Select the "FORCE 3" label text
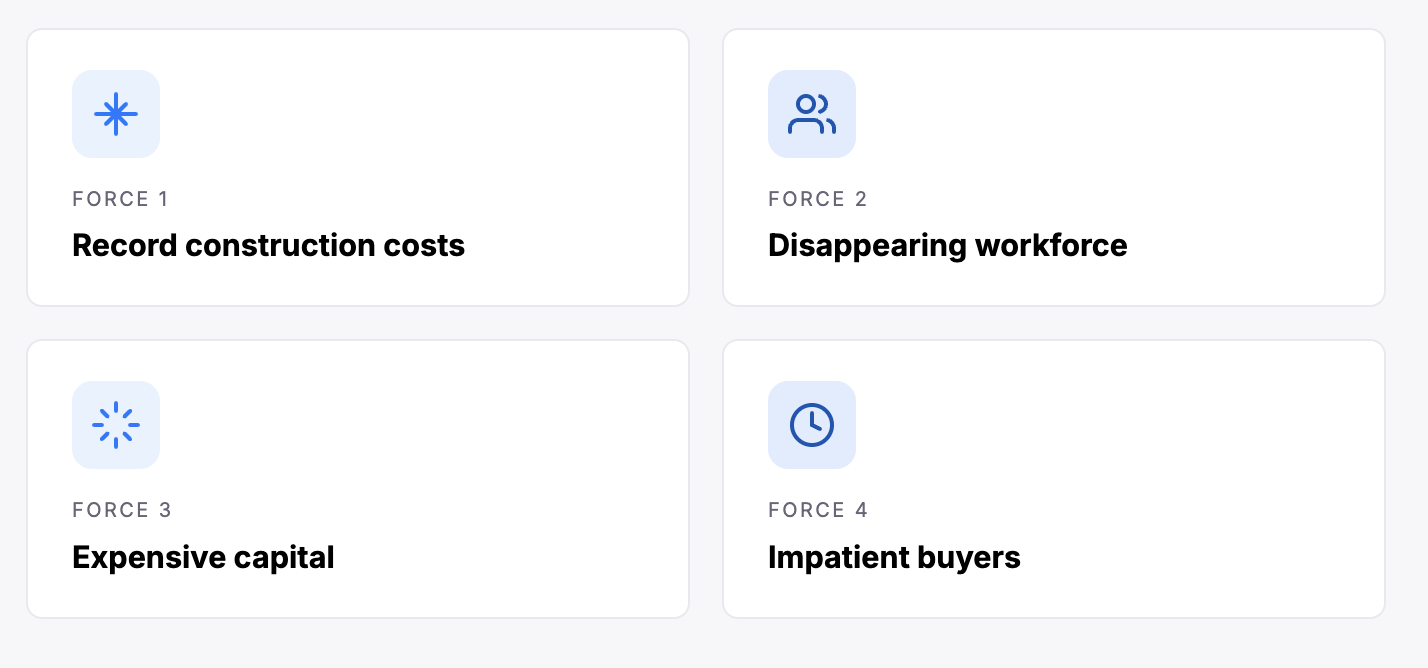The height and width of the screenshot is (668, 1428). (x=122, y=510)
